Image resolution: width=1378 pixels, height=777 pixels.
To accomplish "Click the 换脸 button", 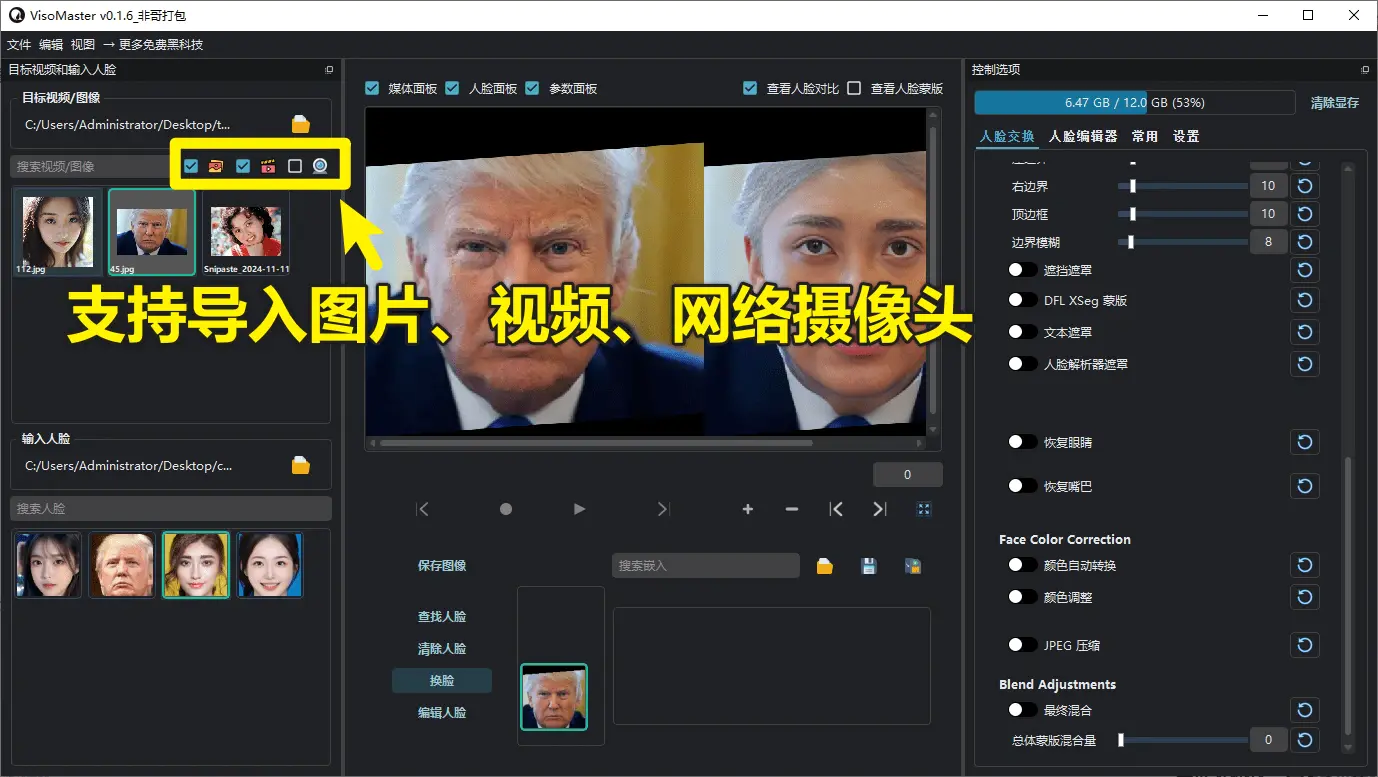I will coord(441,680).
